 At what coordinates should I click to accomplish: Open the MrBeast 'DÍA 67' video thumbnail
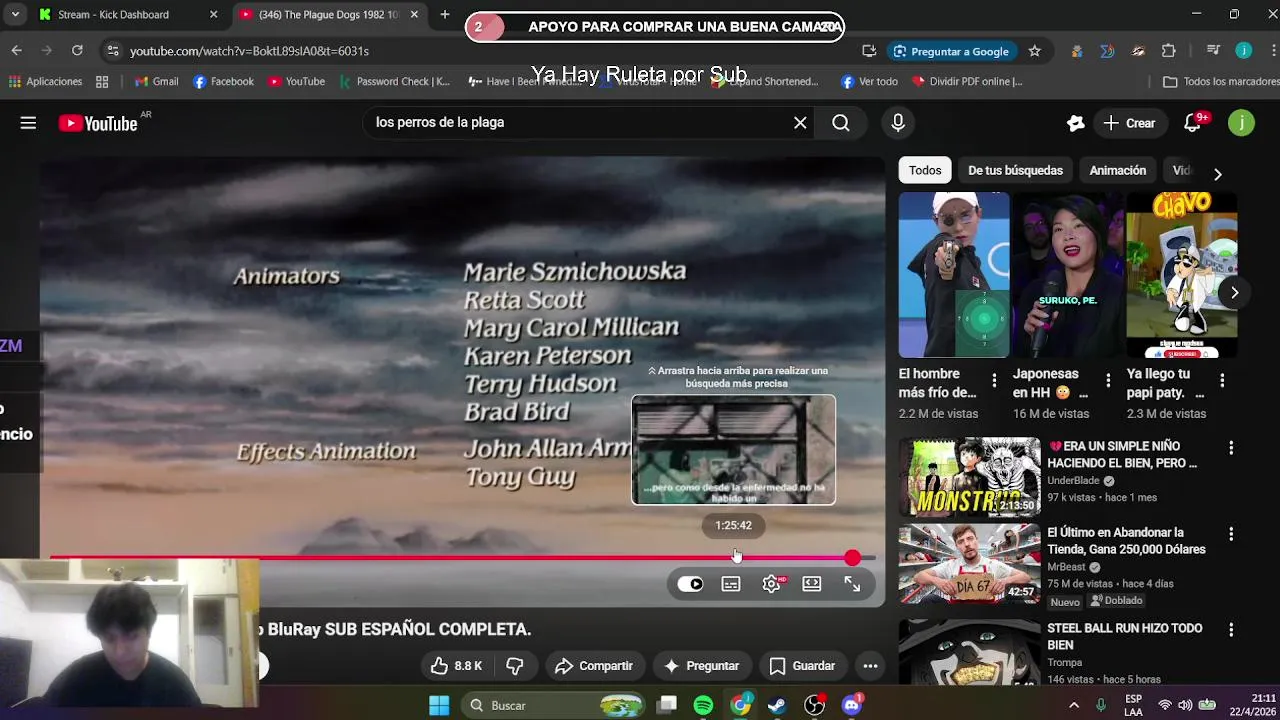coord(969,565)
